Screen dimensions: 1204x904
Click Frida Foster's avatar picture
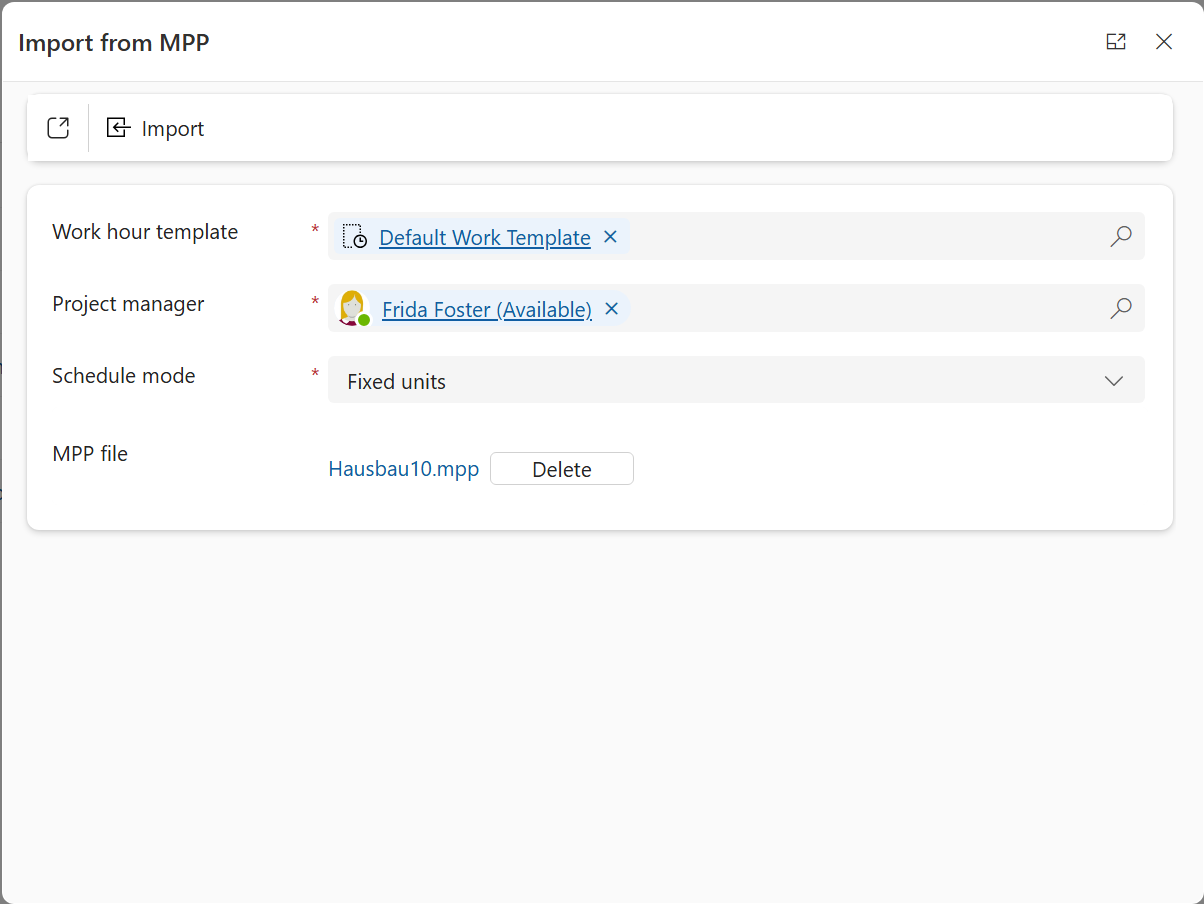(x=352, y=309)
